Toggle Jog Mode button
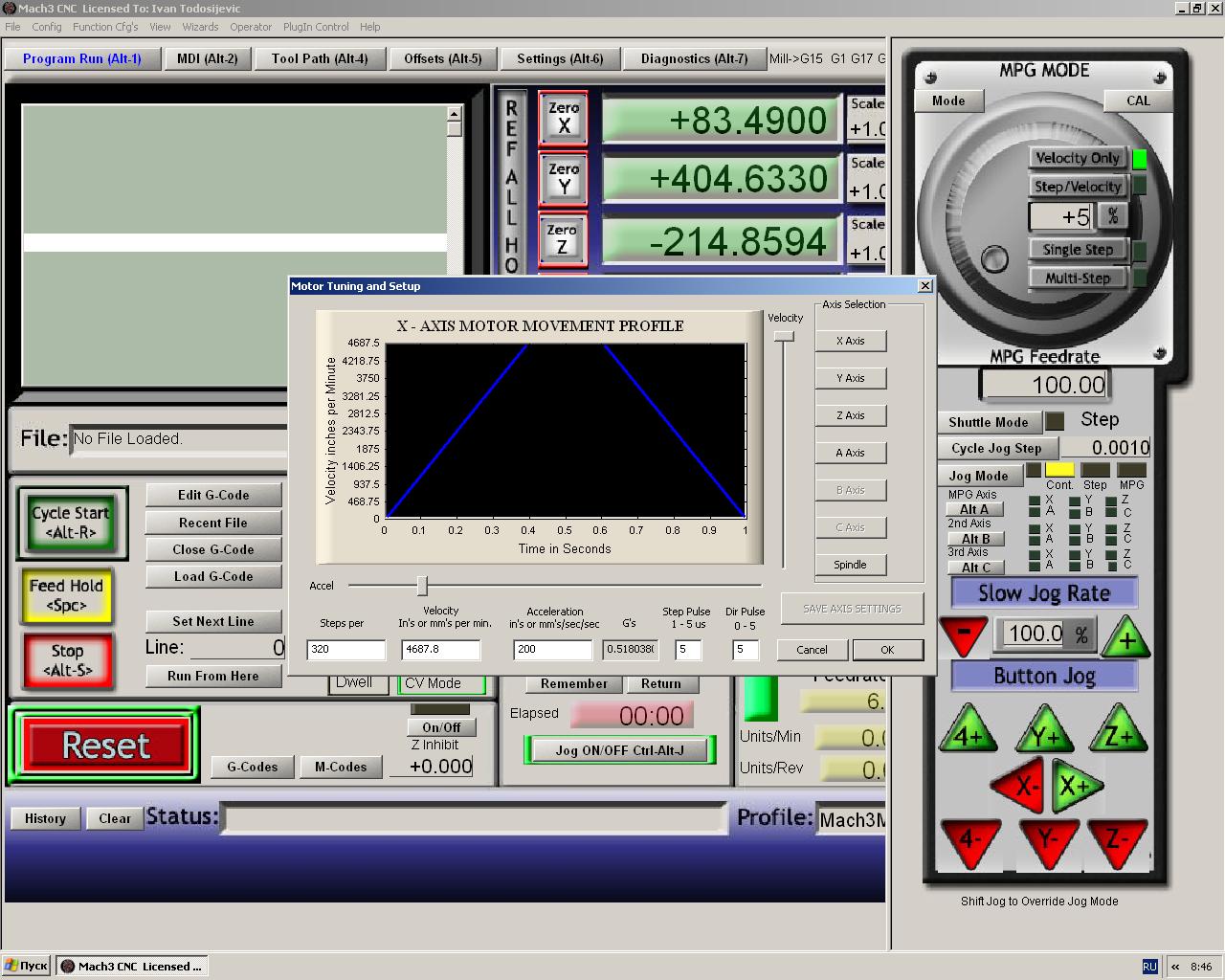1225x980 pixels. point(978,476)
